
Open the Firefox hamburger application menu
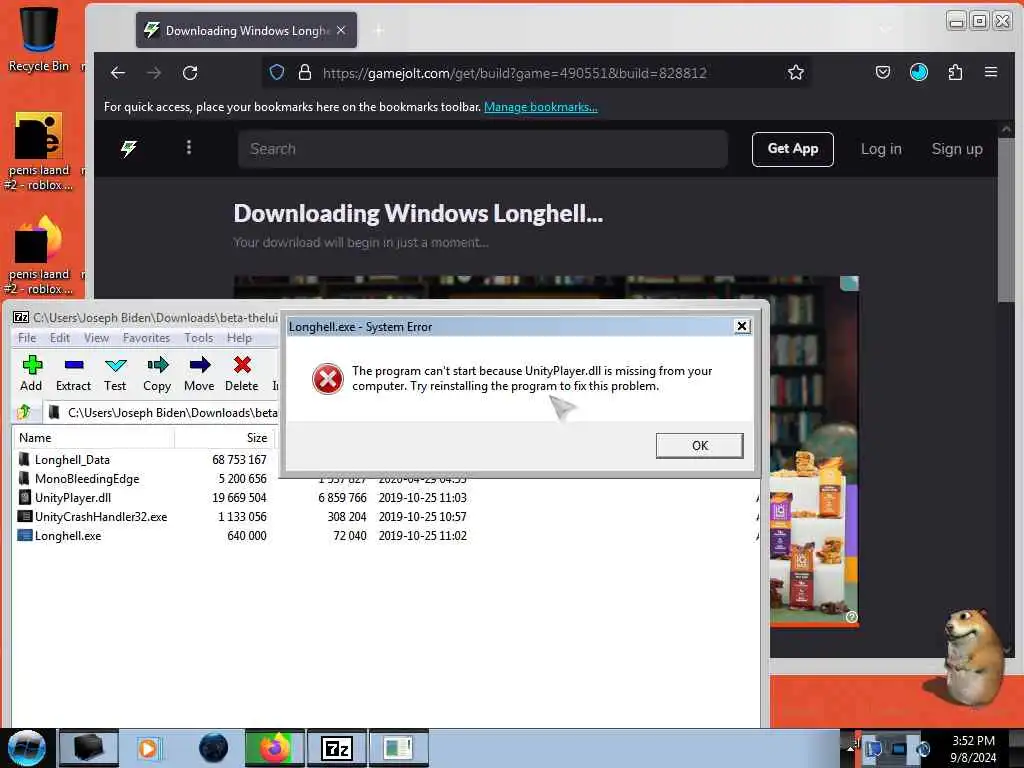[991, 72]
